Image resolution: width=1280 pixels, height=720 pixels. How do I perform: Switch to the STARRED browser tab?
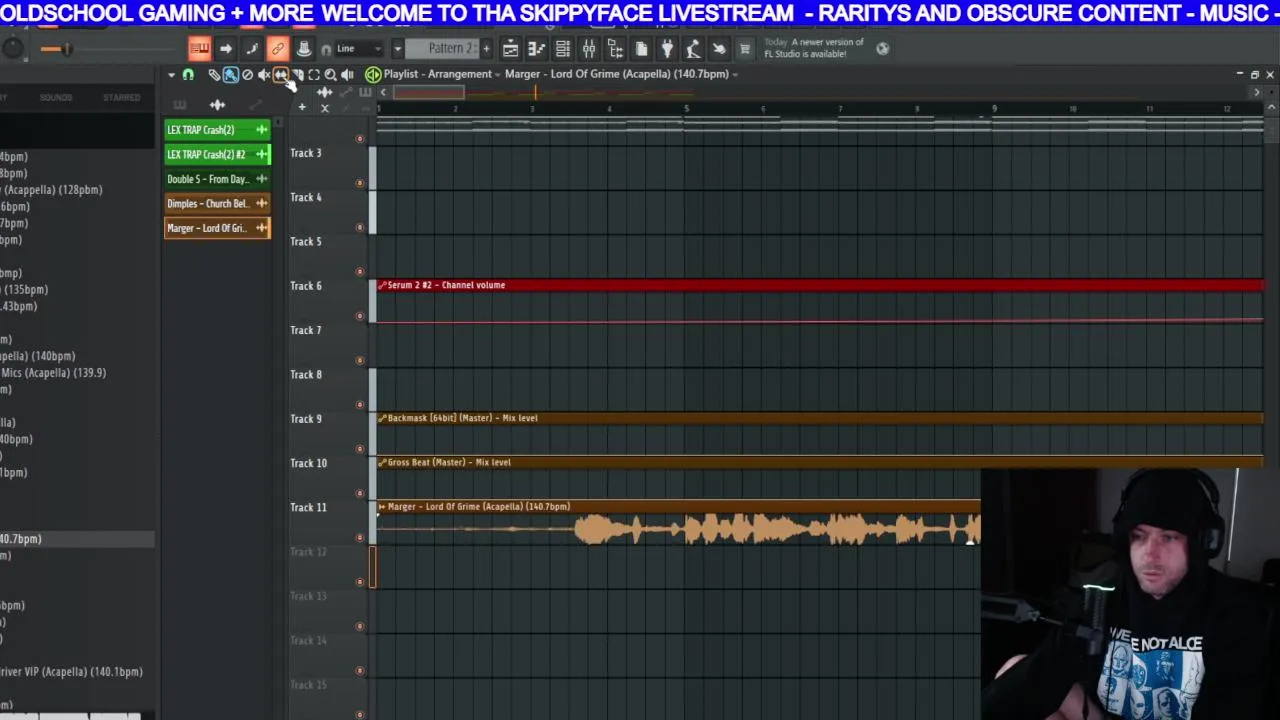tap(121, 97)
